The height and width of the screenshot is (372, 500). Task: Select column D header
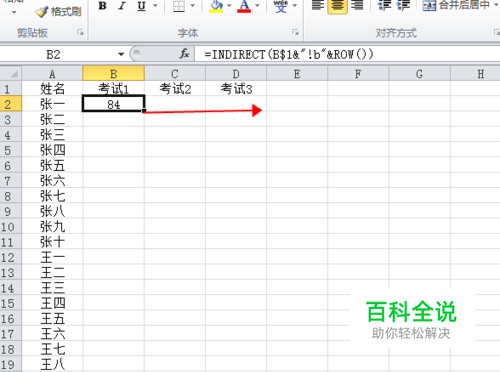click(x=236, y=74)
